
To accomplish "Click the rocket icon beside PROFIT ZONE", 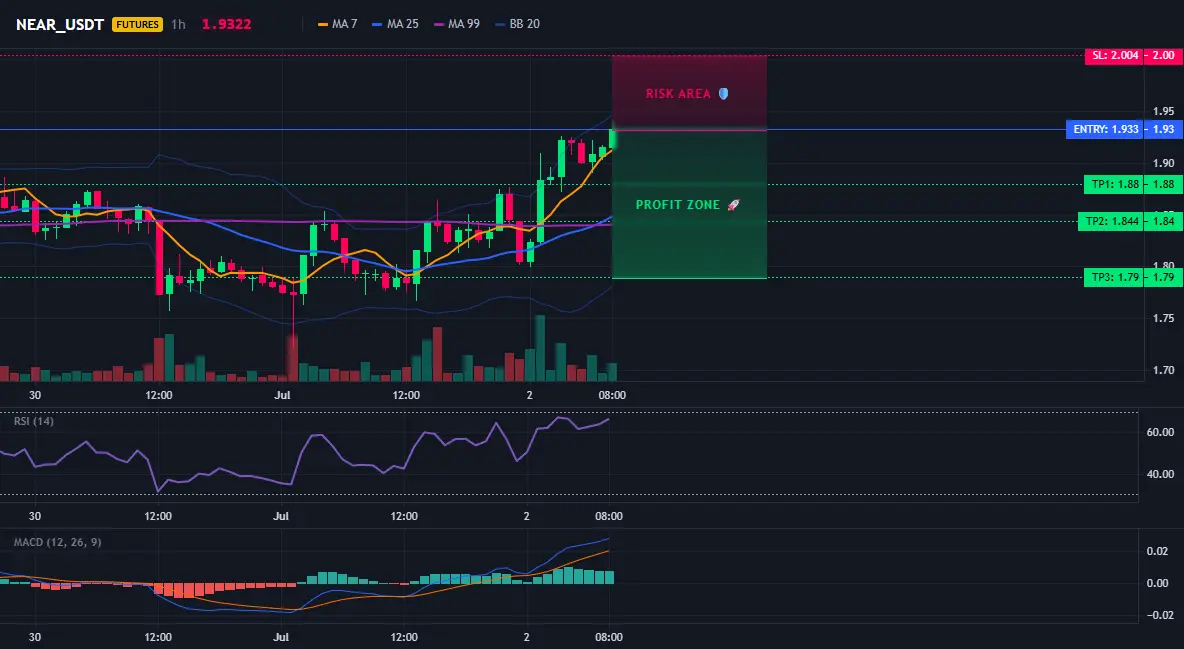I will click(733, 205).
